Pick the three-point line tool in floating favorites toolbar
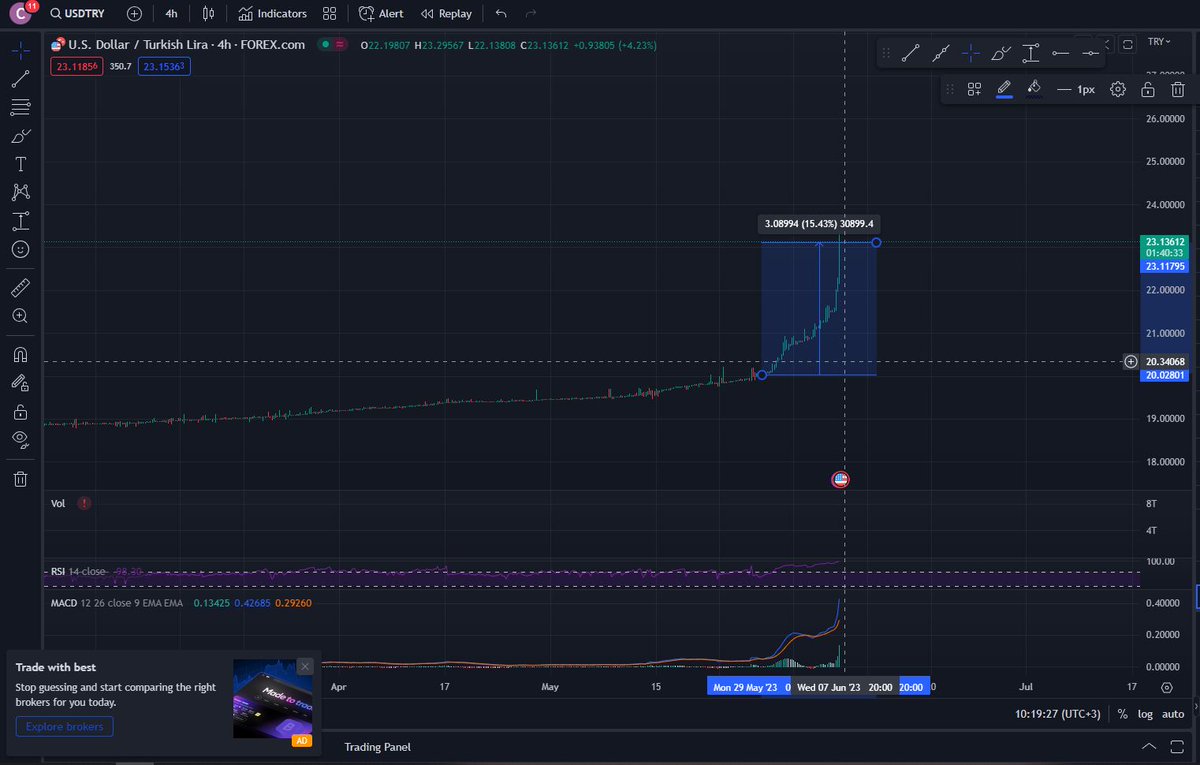1200x765 pixels. pyautogui.click(x=941, y=52)
